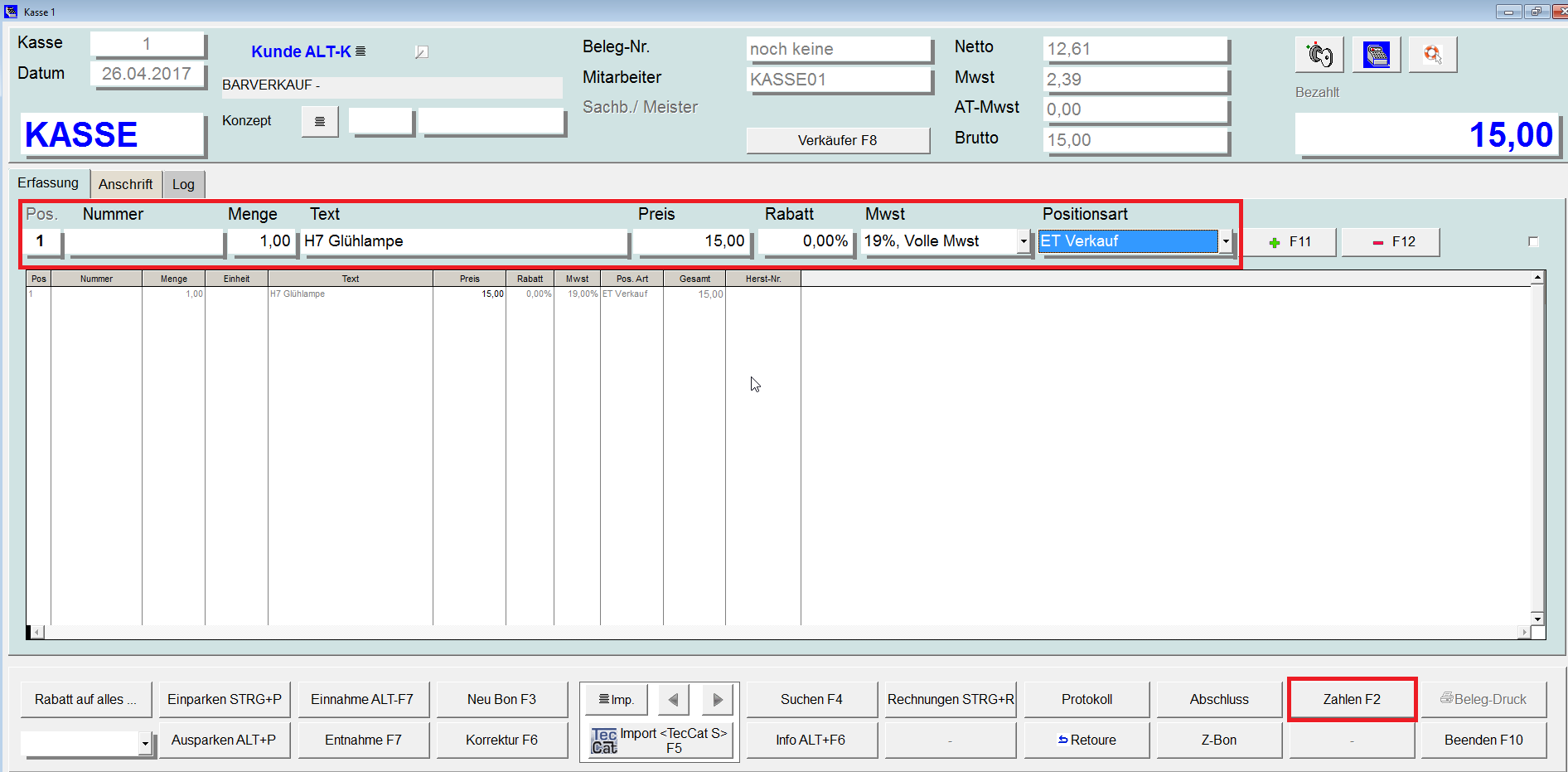Click the Protokoll button
The image size is (1568, 772).
[x=1086, y=699]
